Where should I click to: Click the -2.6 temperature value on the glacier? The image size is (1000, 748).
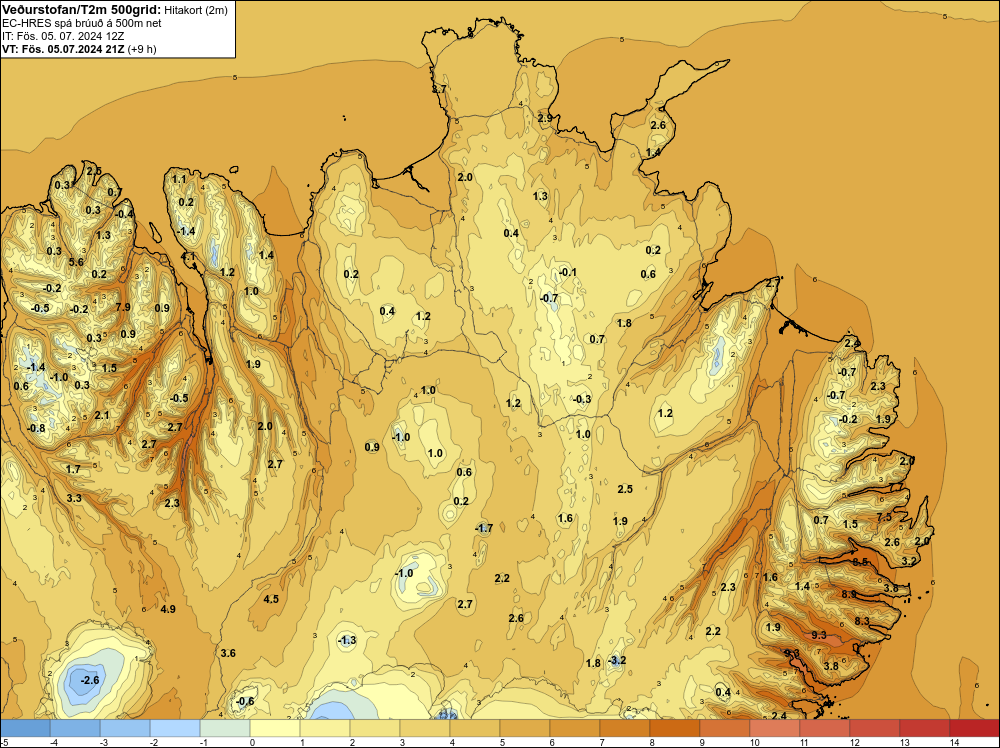click(90, 680)
